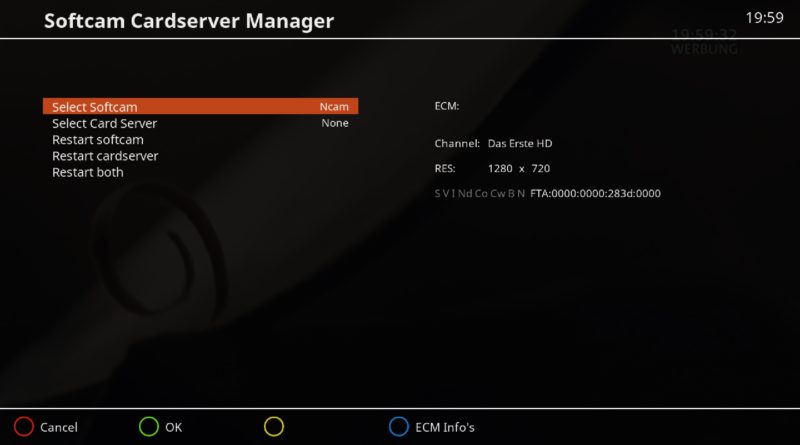Click the Das Erste HD channel name
The image size is (800, 445).
pyautogui.click(x=520, y=143)
